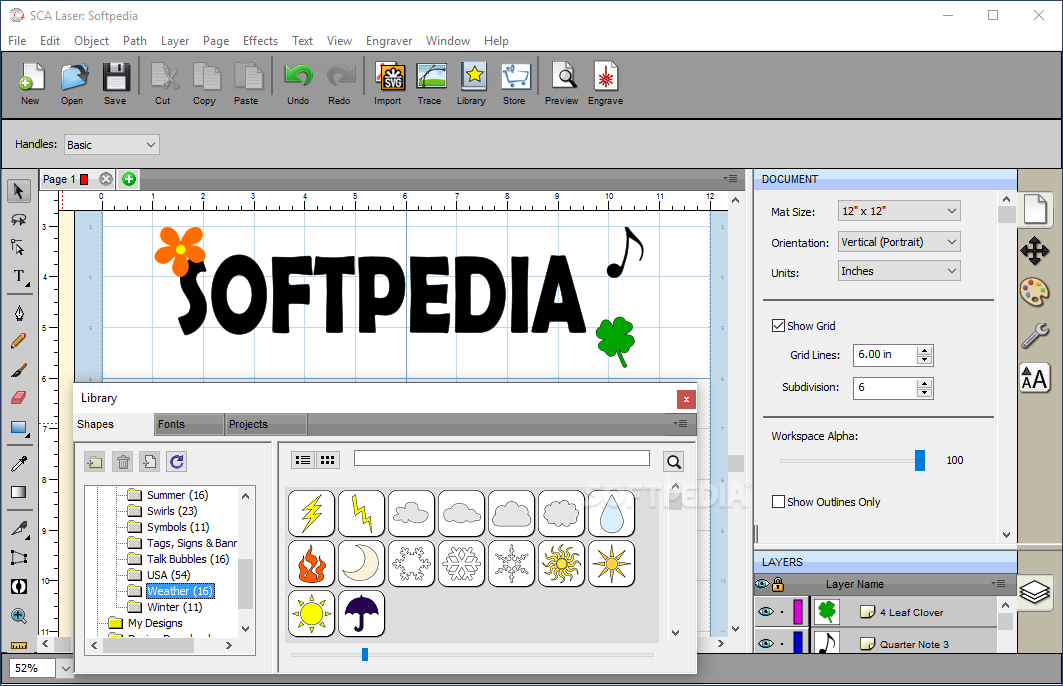Screen dimensions: 1063x686
Task: Select the arrow Selection tool
Action: click(x=18, y=191)
